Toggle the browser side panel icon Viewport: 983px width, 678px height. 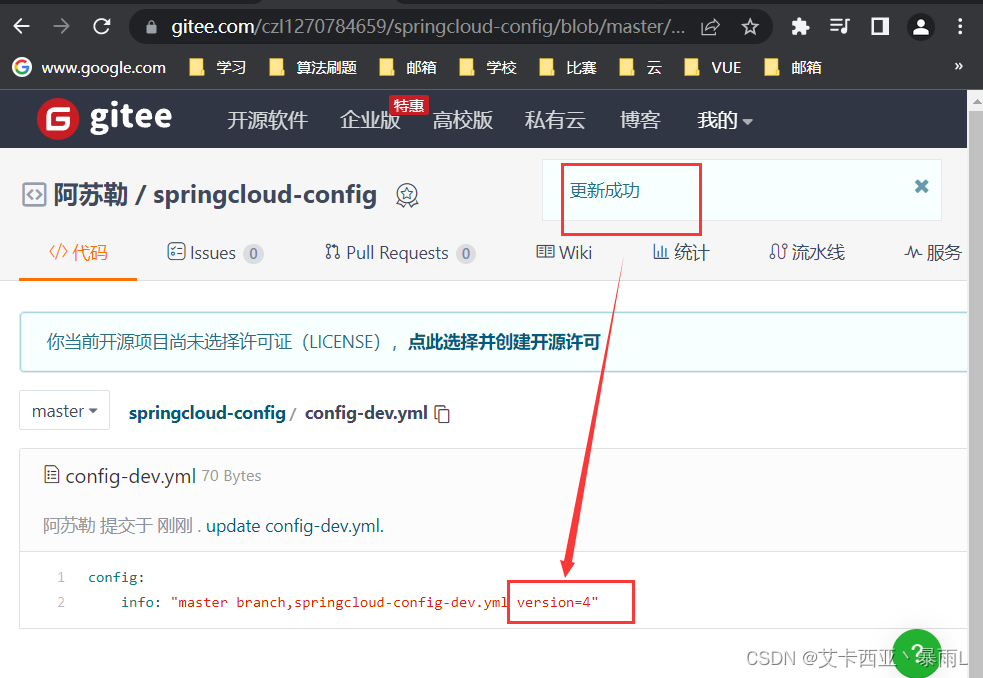pos(880,26)
